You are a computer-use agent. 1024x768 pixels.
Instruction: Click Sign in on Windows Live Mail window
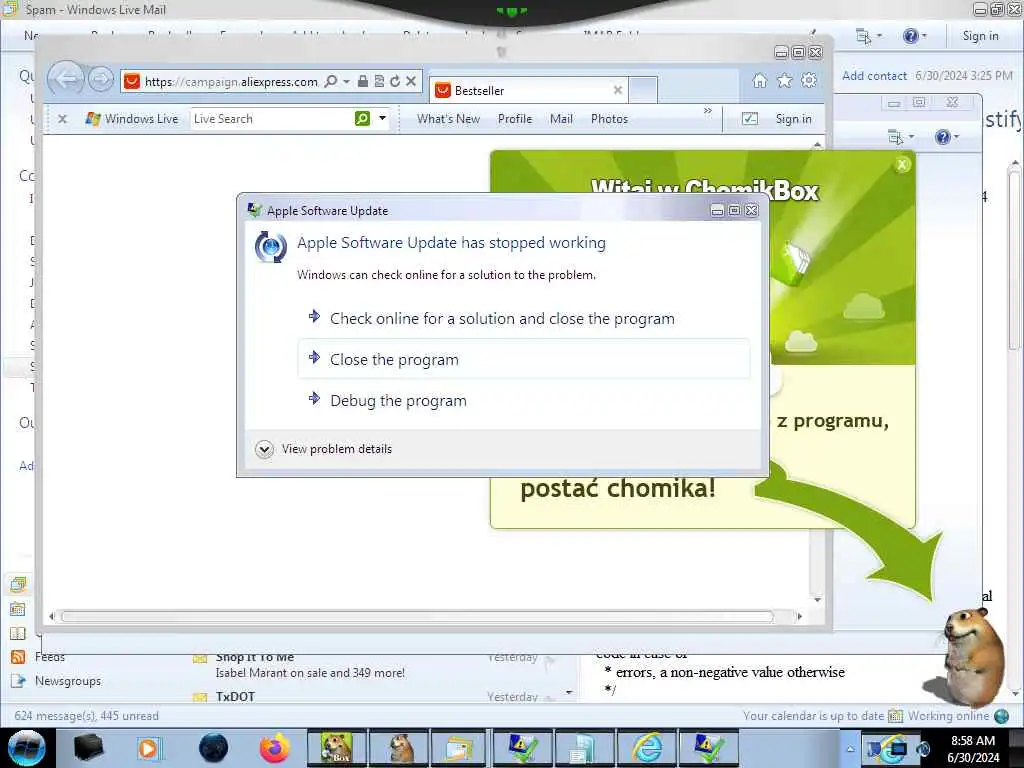(980, 36)
